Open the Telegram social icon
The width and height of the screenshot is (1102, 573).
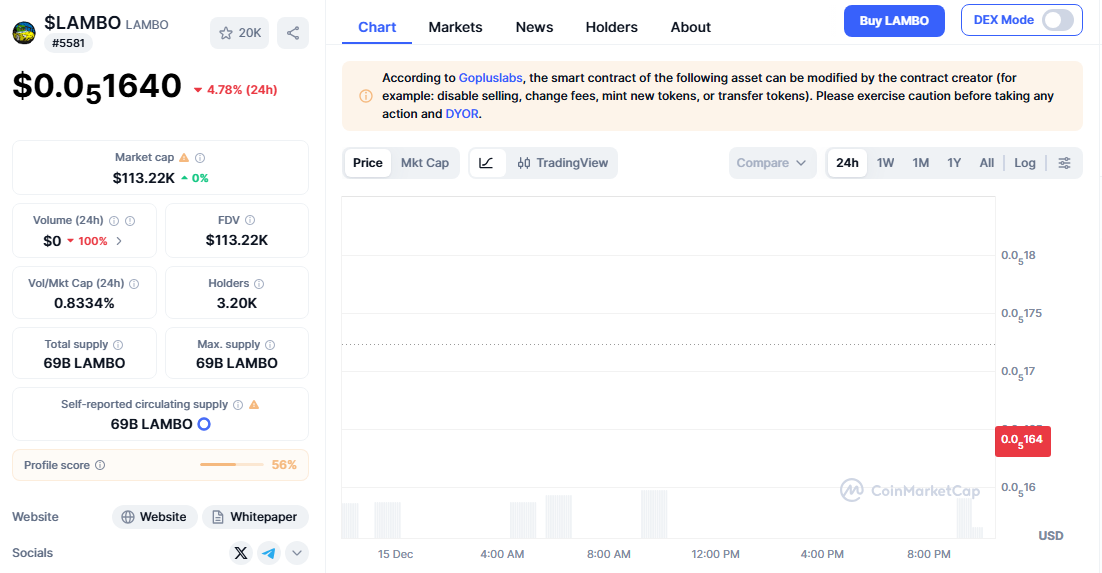(268, 553)
